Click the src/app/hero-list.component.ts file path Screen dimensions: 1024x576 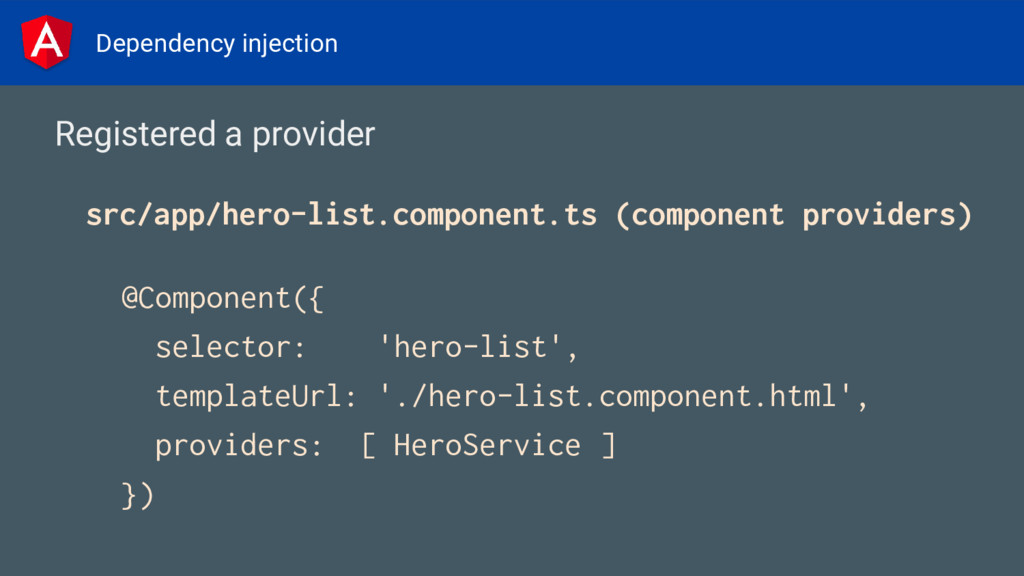coord(341,215)
